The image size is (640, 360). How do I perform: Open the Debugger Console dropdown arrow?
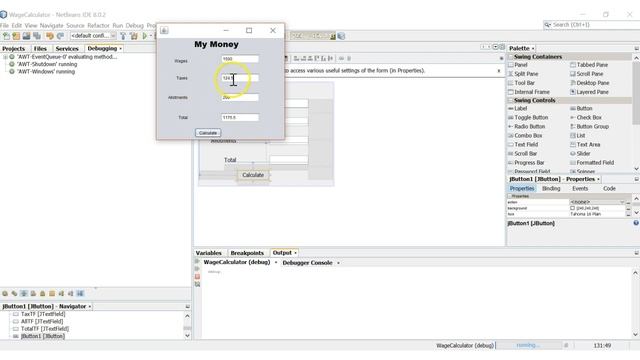click(x=338, y=263)
